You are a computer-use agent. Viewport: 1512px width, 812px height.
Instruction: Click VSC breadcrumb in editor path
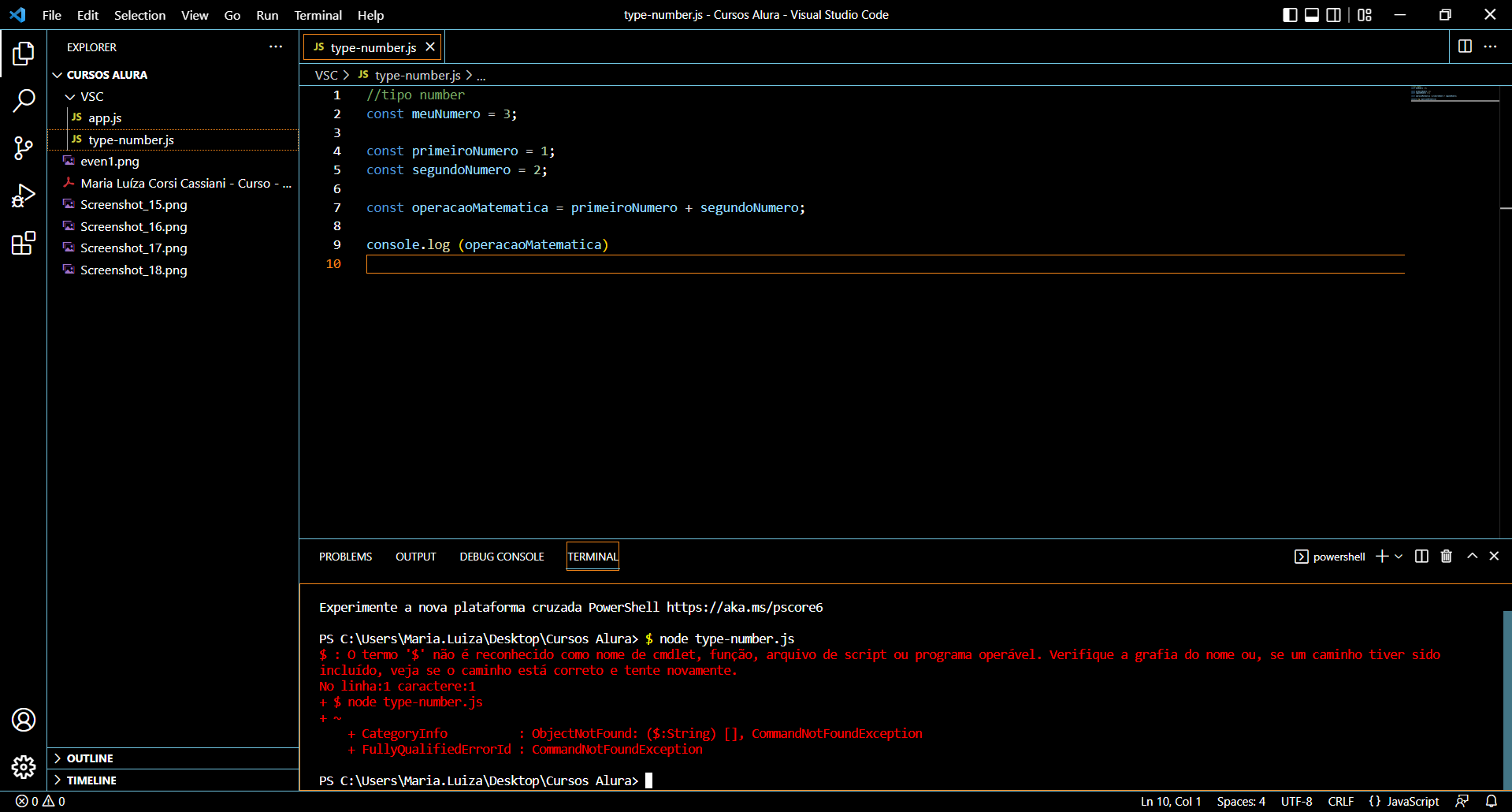326,75
